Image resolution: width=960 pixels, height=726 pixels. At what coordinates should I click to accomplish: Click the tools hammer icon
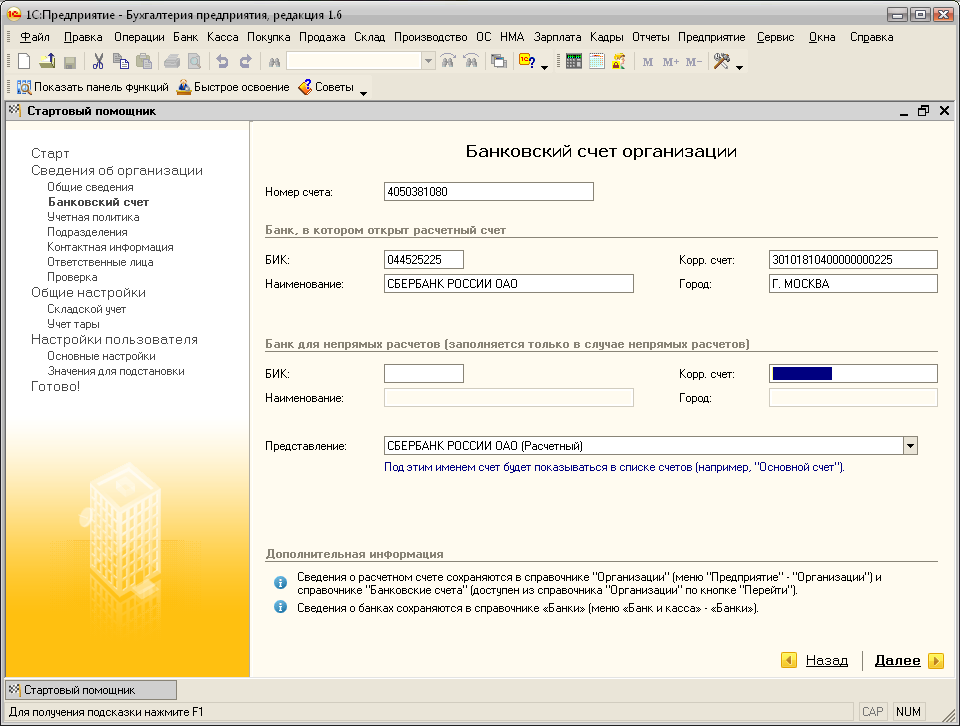click(x=722, y=61)
